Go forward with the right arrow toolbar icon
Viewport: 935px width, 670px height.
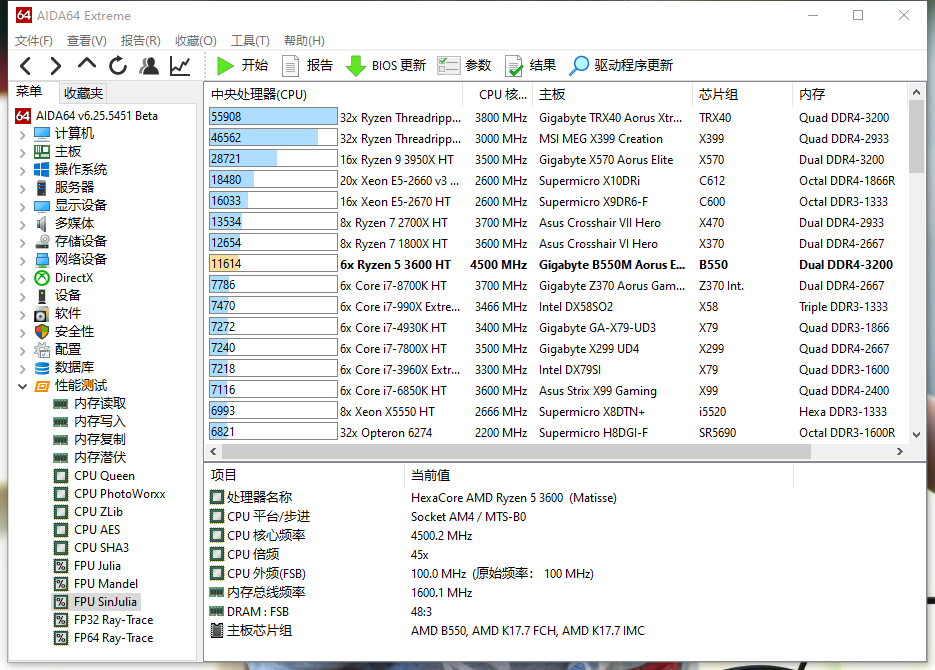coord(55,66)
